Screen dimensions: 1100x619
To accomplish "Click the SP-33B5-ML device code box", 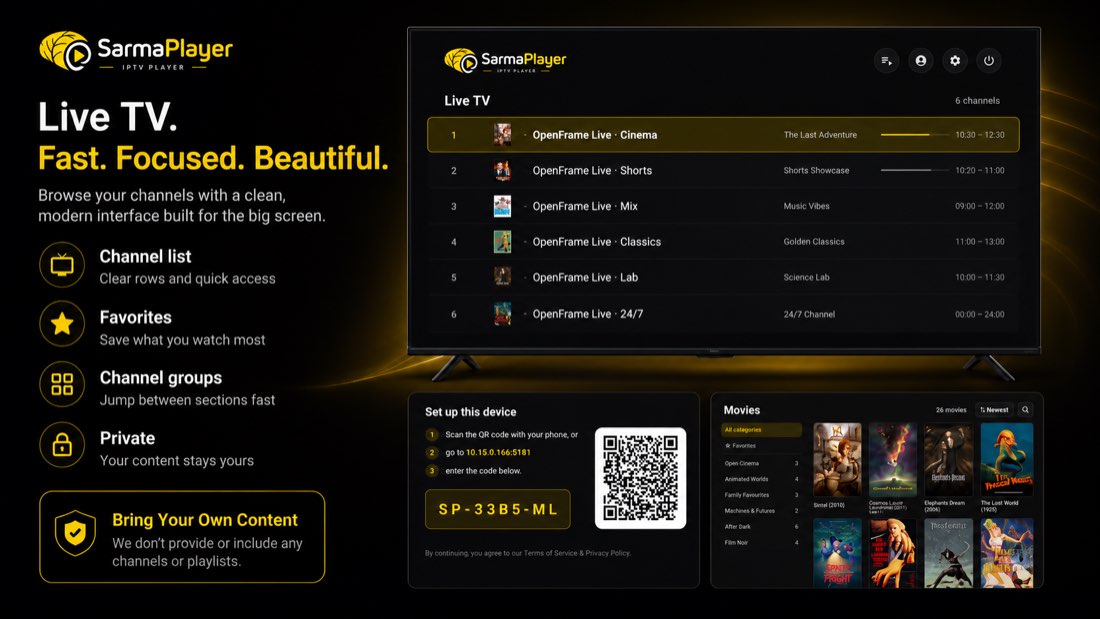I will 497,509.
